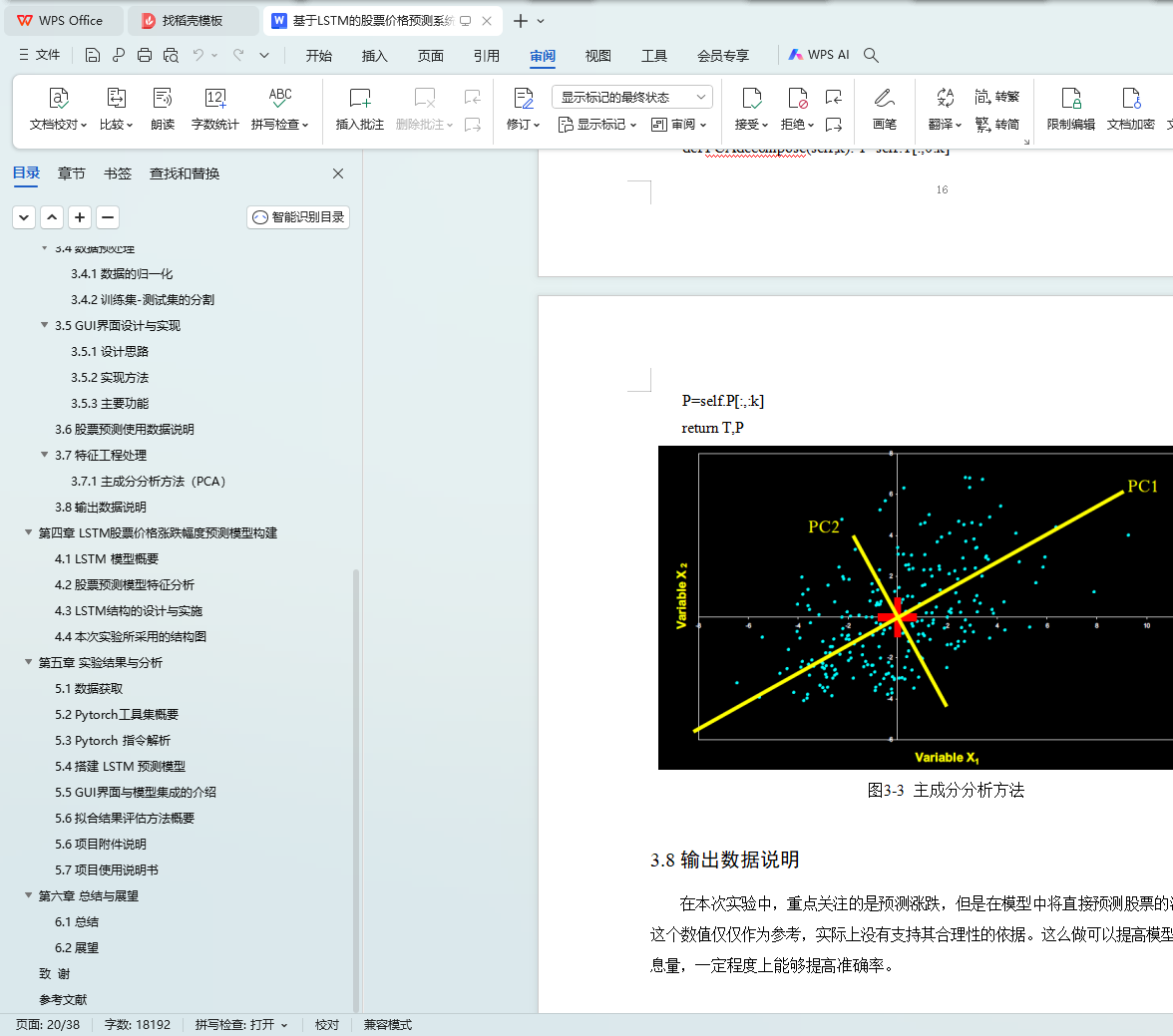Jump to 参考文献 in outline
This screenshot has height=1036, width=1173.
click(63, 999)
